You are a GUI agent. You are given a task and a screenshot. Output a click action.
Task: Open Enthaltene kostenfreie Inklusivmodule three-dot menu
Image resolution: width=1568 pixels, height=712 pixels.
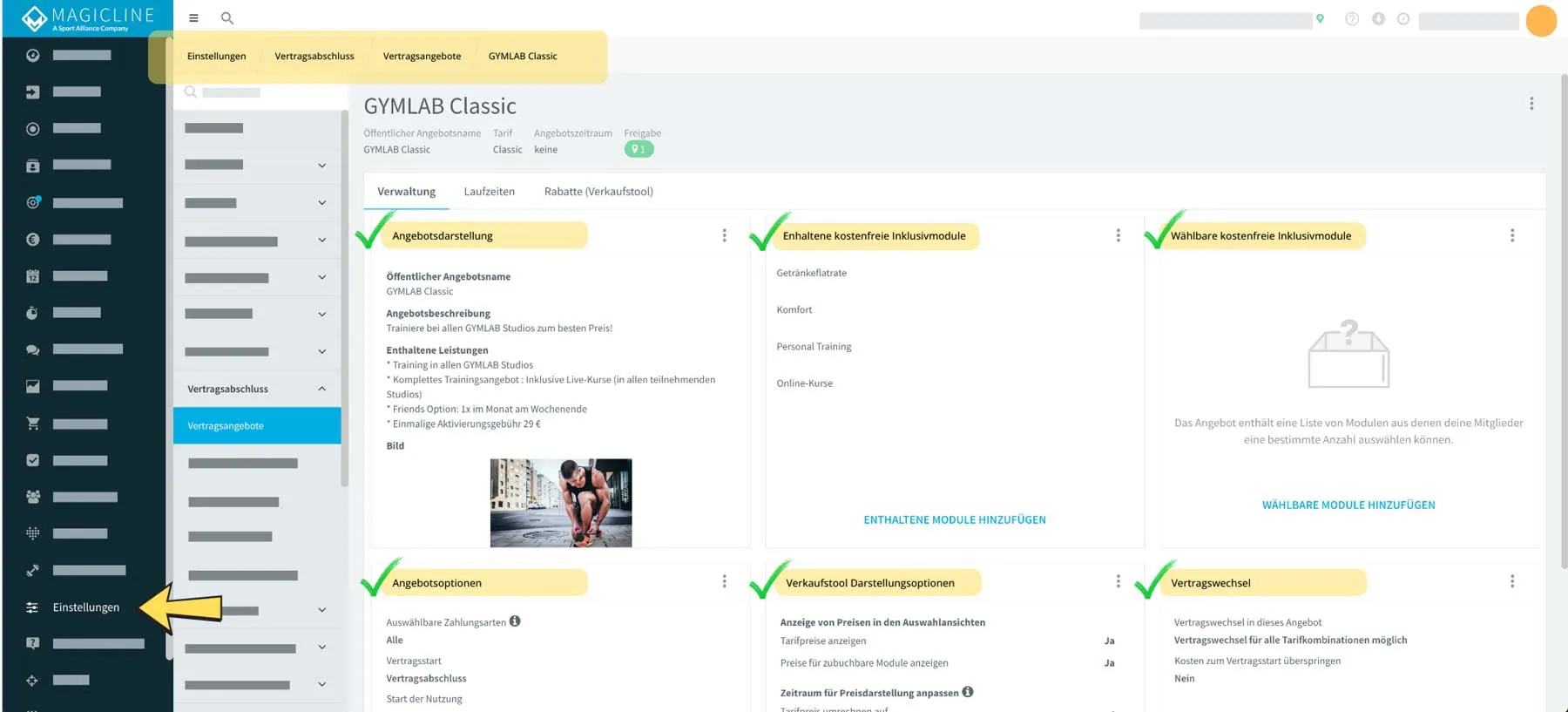click(x=1119, y=235)
